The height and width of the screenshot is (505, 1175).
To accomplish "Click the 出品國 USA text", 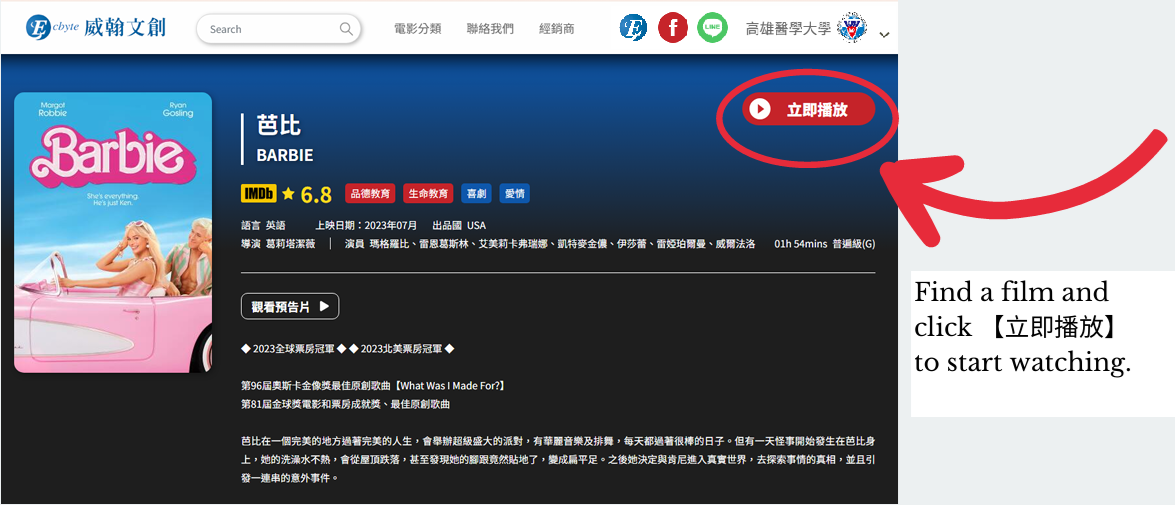I will pyautogui.click(x=459, y=226).
